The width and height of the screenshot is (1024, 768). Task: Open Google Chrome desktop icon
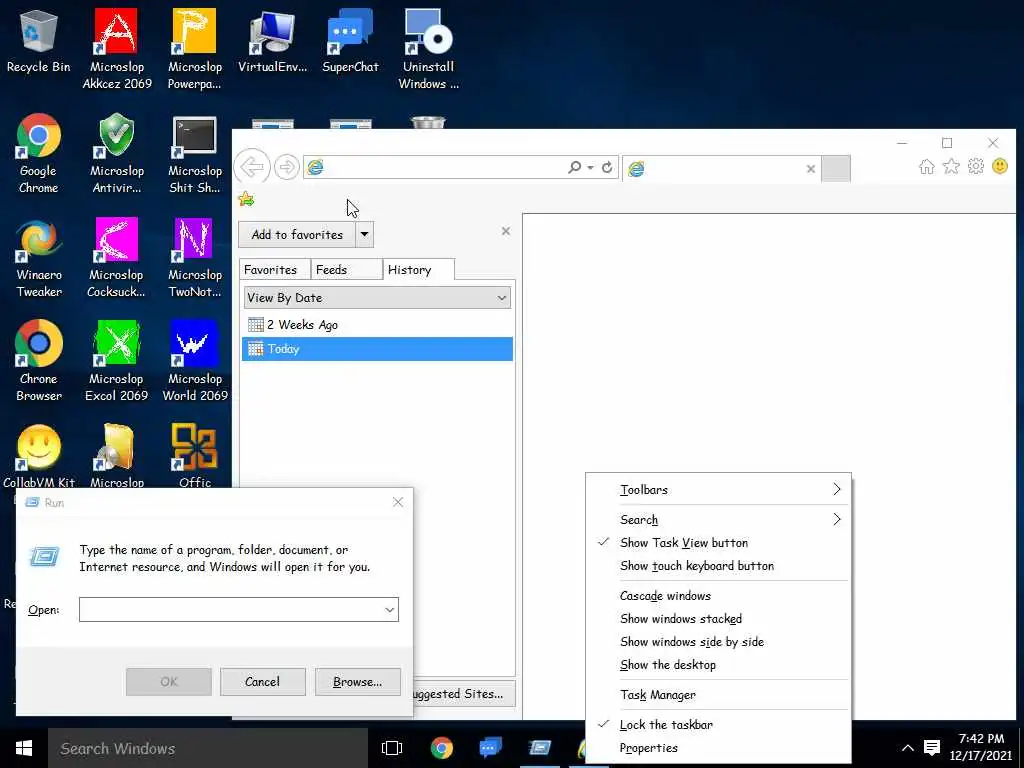(39, 153)
